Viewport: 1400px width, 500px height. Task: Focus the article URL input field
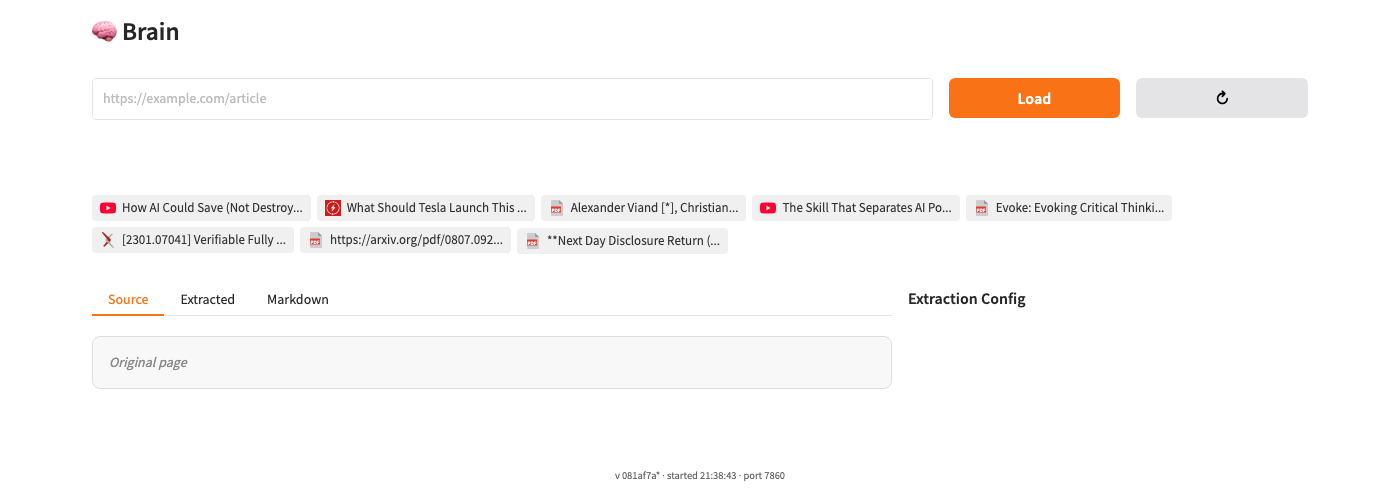[x=512, y=99]
